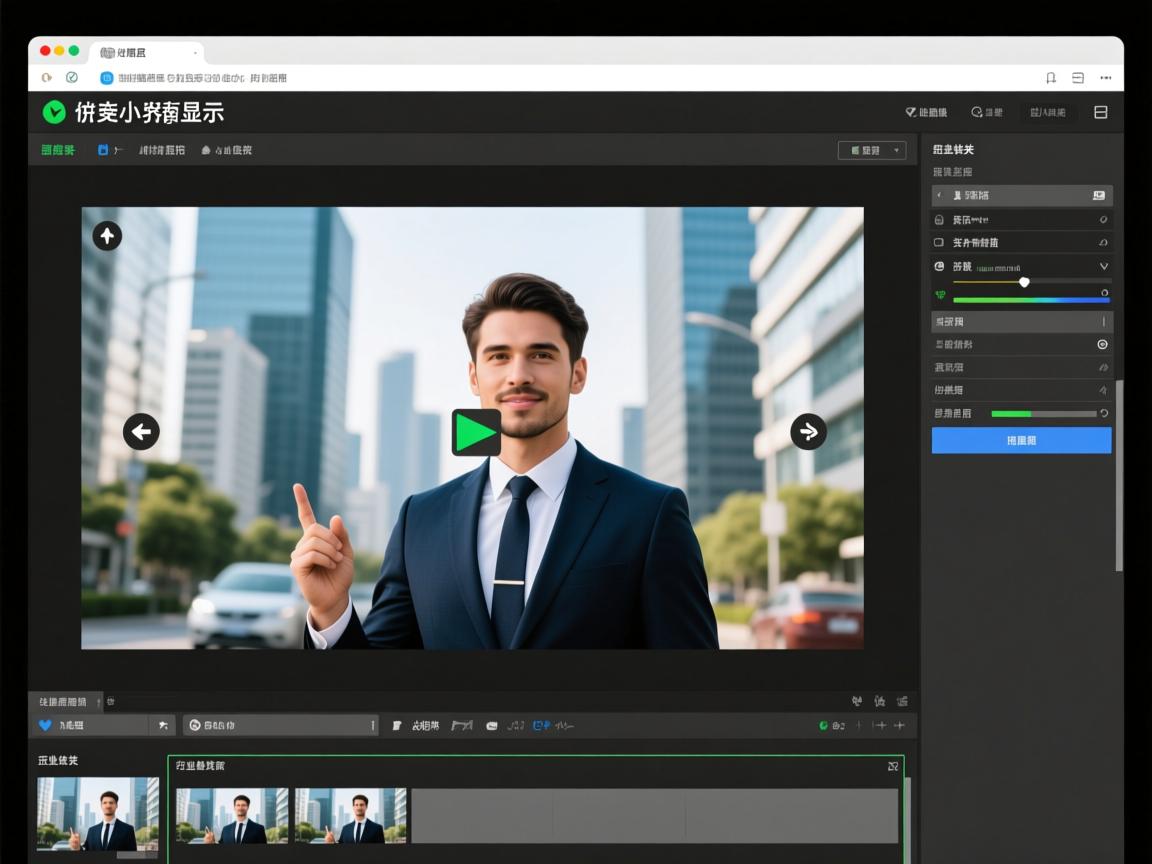Screen dimensions: 1152x864
Task: Toggle the green status dot in the timeline toolbar
Action: [x=823, y=725]
